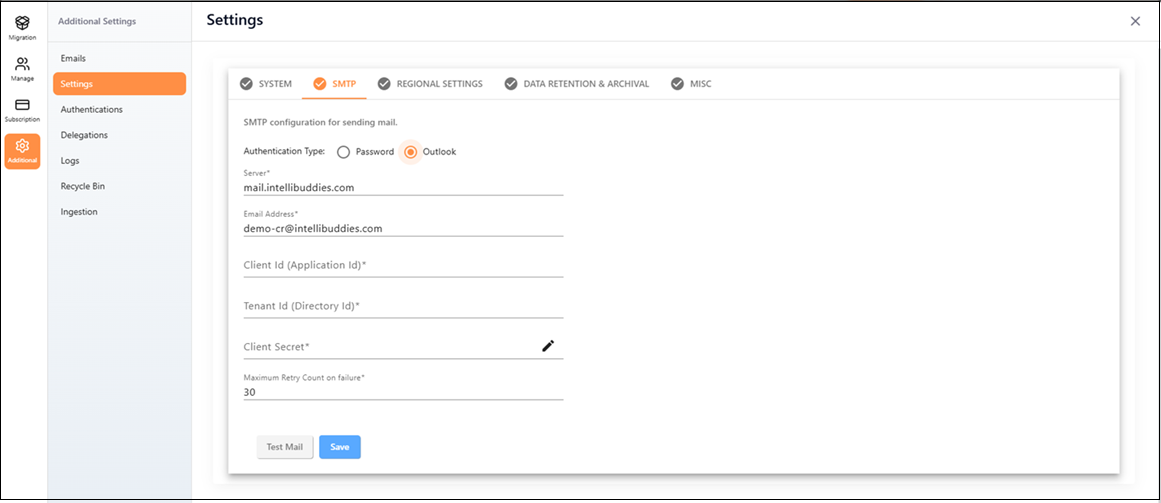
Task: Click the Test Mail button
Action: (285, 447)
